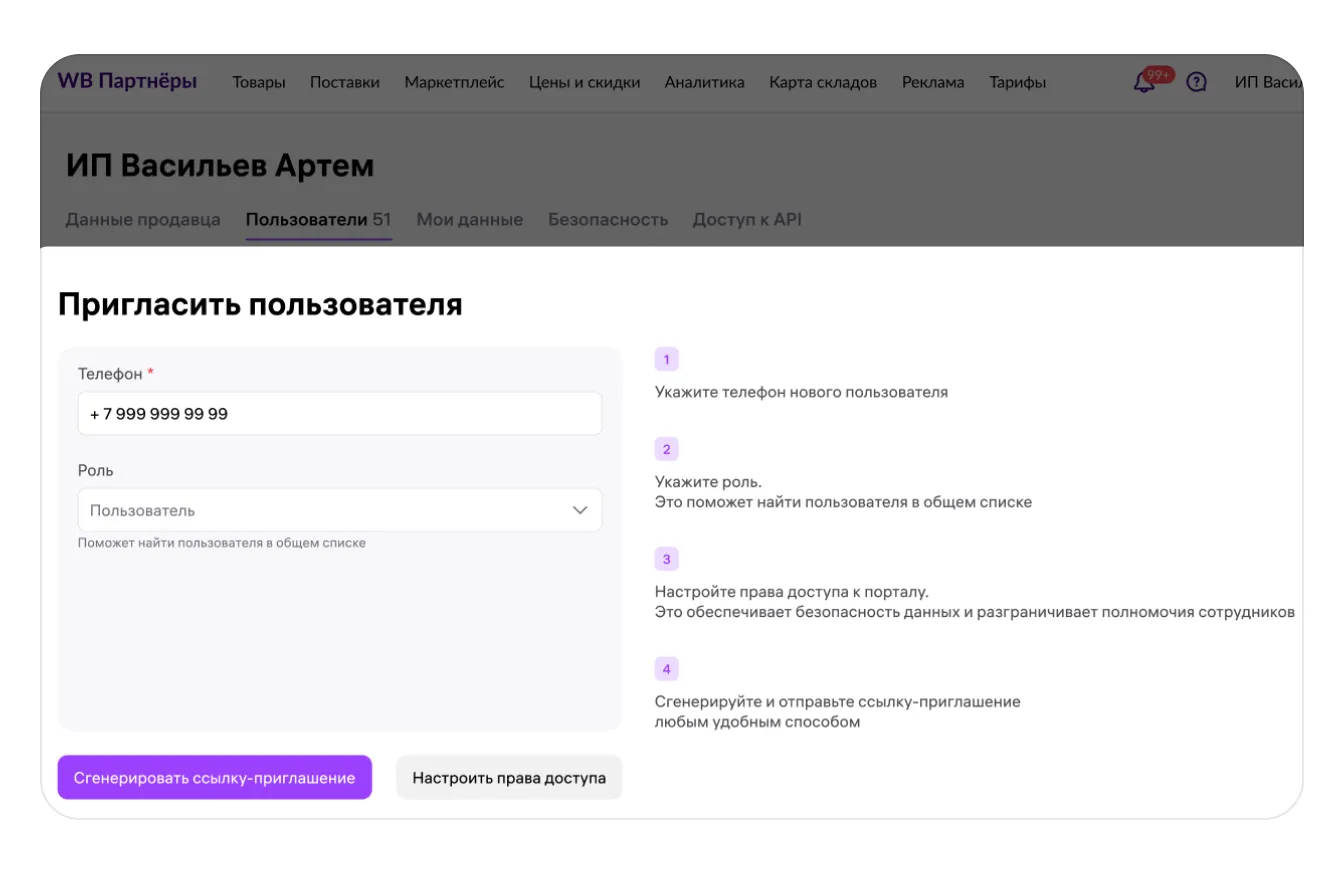Open the help chat question icon
Screen dimensions: 1344x874
(x=1196, y=83)
